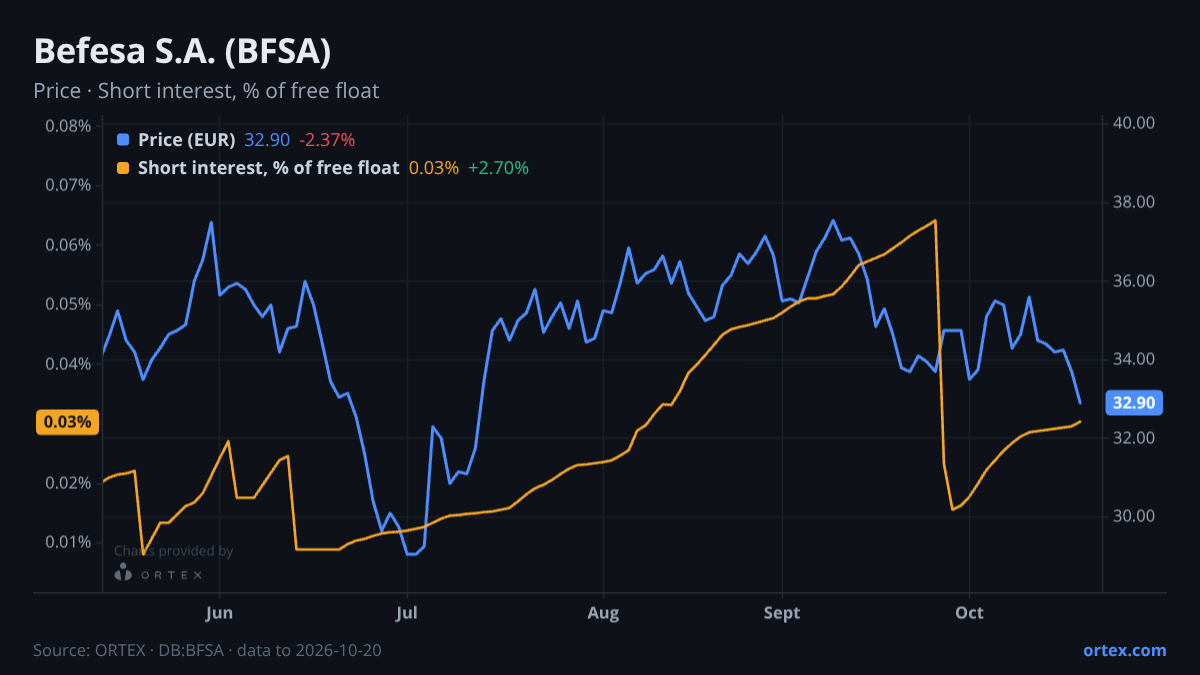Click the orange Short interest legend swatch
Image resolution: width=1200 pixels, height=675 pixels.
point(123,168)
